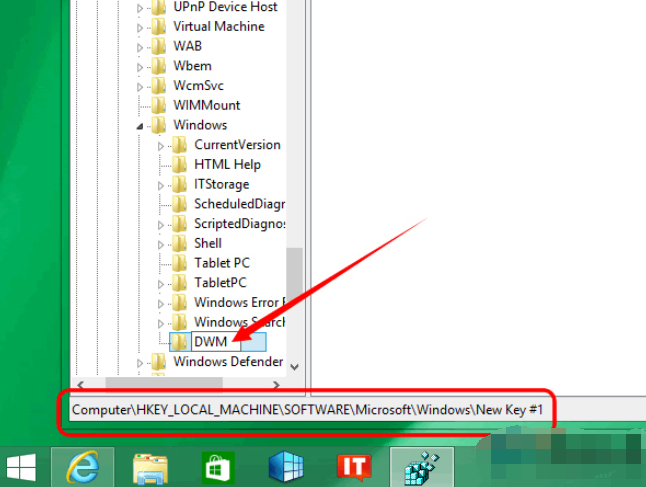
Task: Click the Registry Editor taskbar icon
Action: 420,467
